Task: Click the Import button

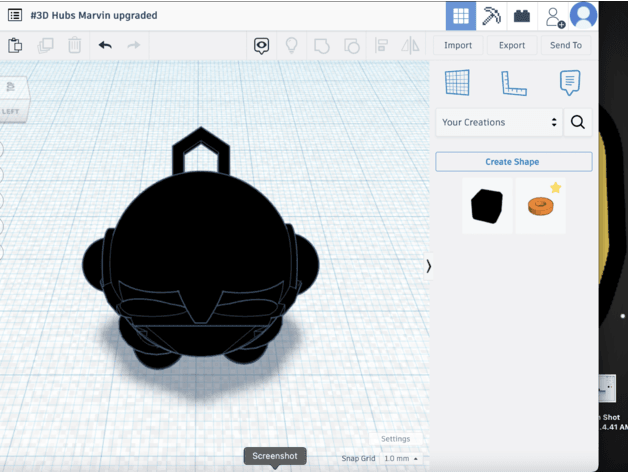Action: pyautogui.click(x=458, y=45)
